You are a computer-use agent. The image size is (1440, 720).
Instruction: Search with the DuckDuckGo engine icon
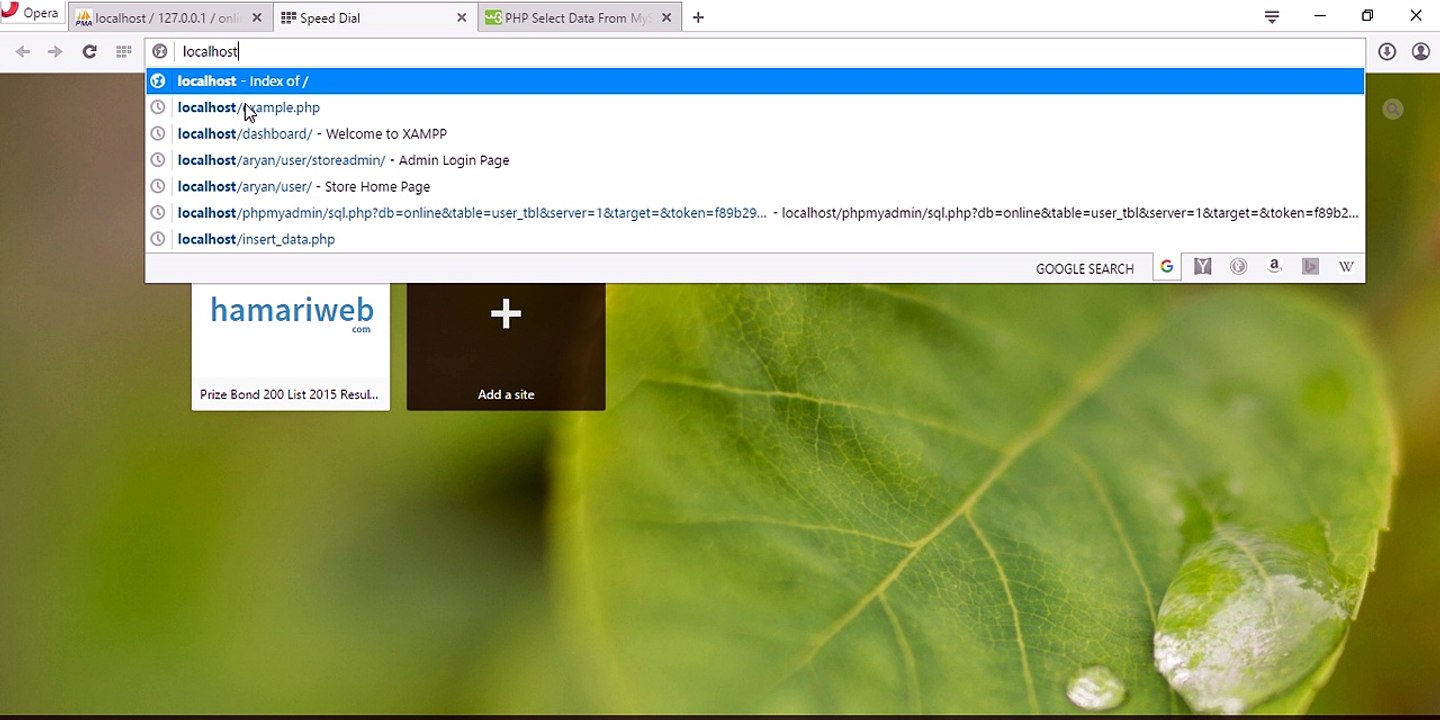[x=1239, y=267]
